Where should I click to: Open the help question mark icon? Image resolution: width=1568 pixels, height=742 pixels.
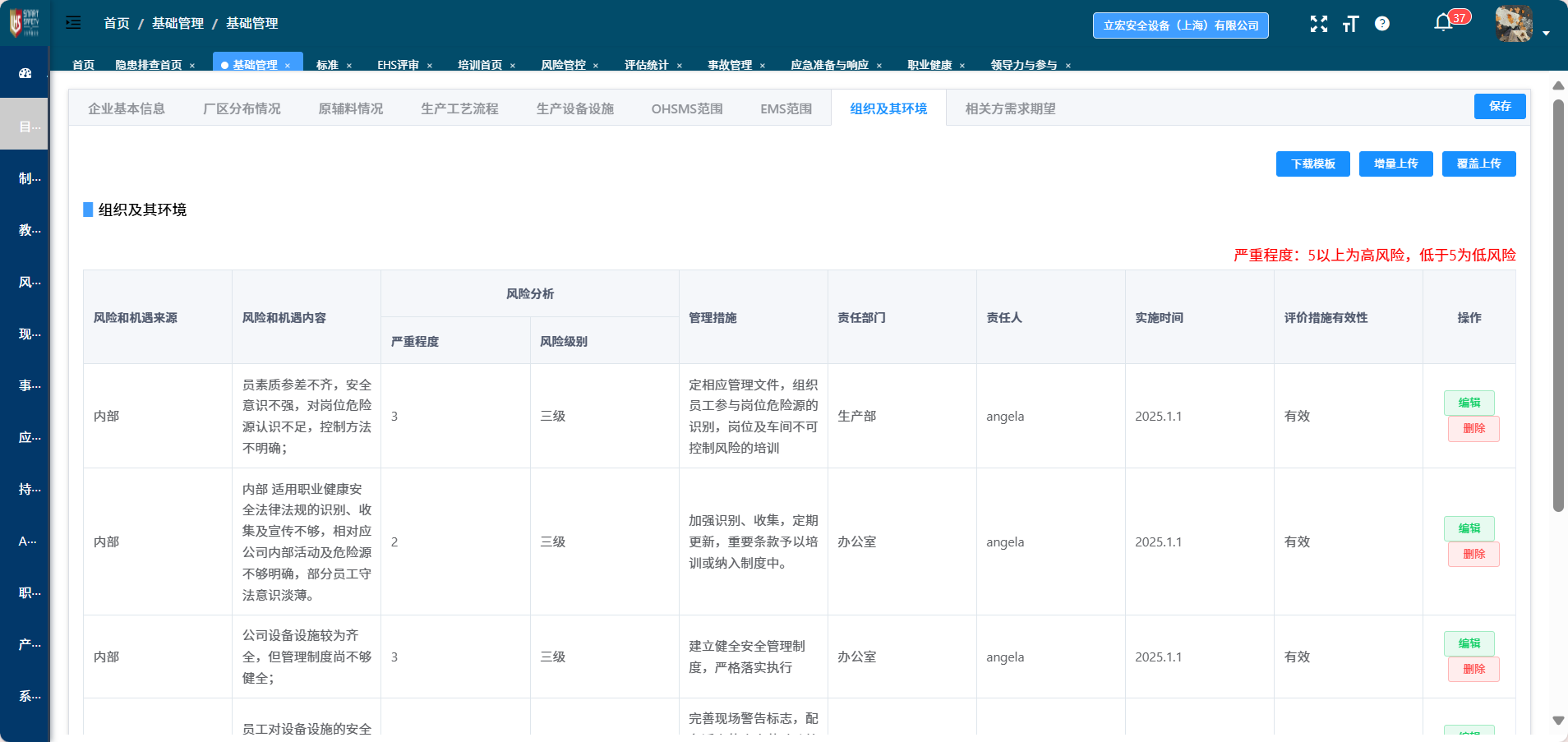[x=1382, y=24]
